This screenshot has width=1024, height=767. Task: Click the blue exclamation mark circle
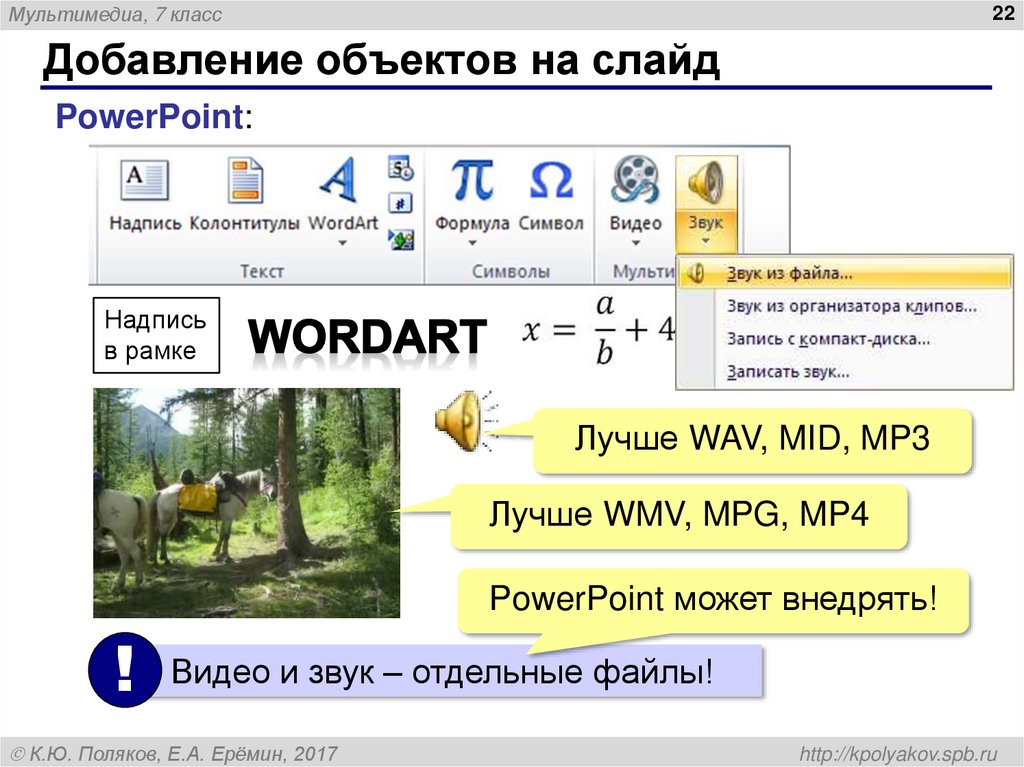(125, 670)
